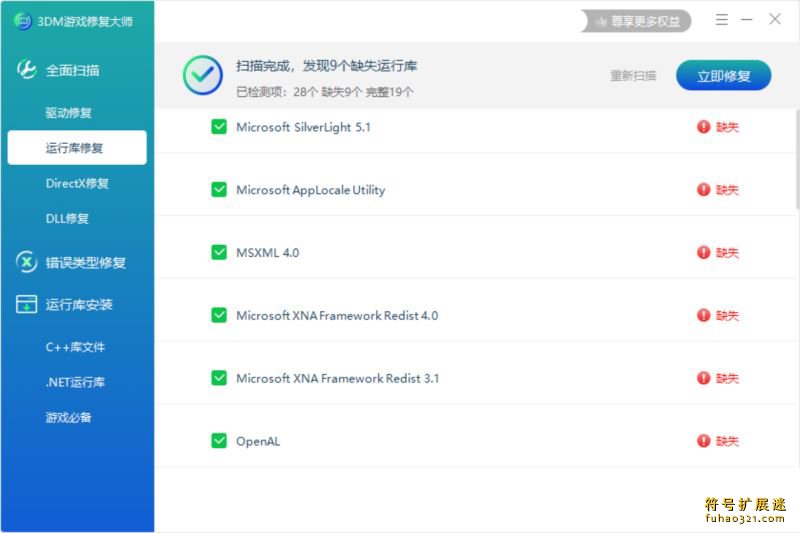Click the red alert icon for XNA Redist 3.1
Screen dimensions: 800x533
[x=704, y=378]
